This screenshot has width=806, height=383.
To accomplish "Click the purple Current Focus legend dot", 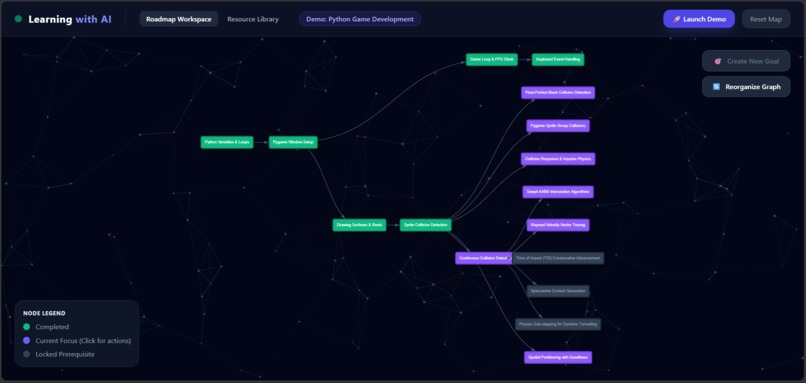I will [x=26, y=341].
